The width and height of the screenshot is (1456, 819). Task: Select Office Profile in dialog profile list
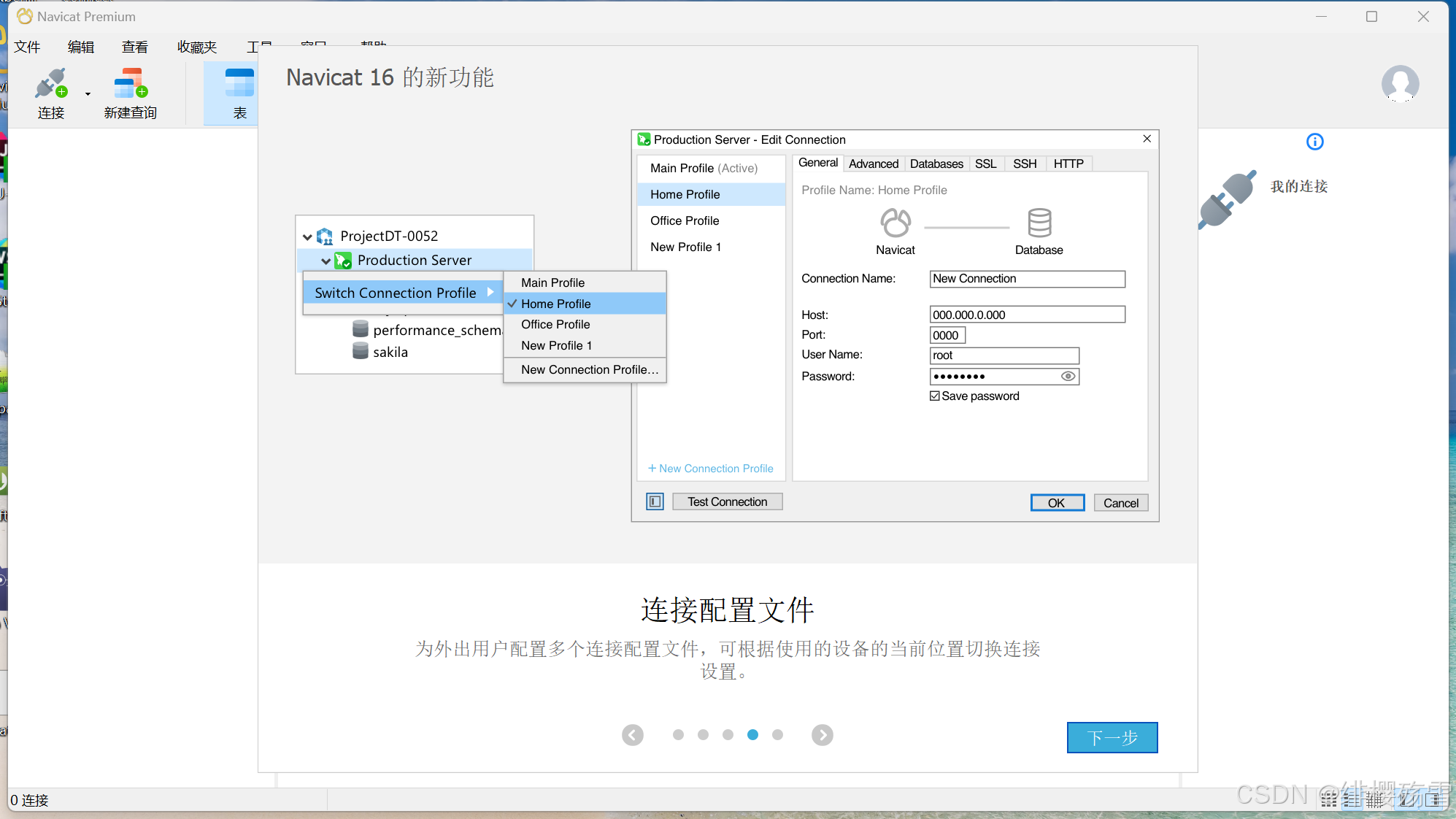pyautogui.click(x=711, y=220)
